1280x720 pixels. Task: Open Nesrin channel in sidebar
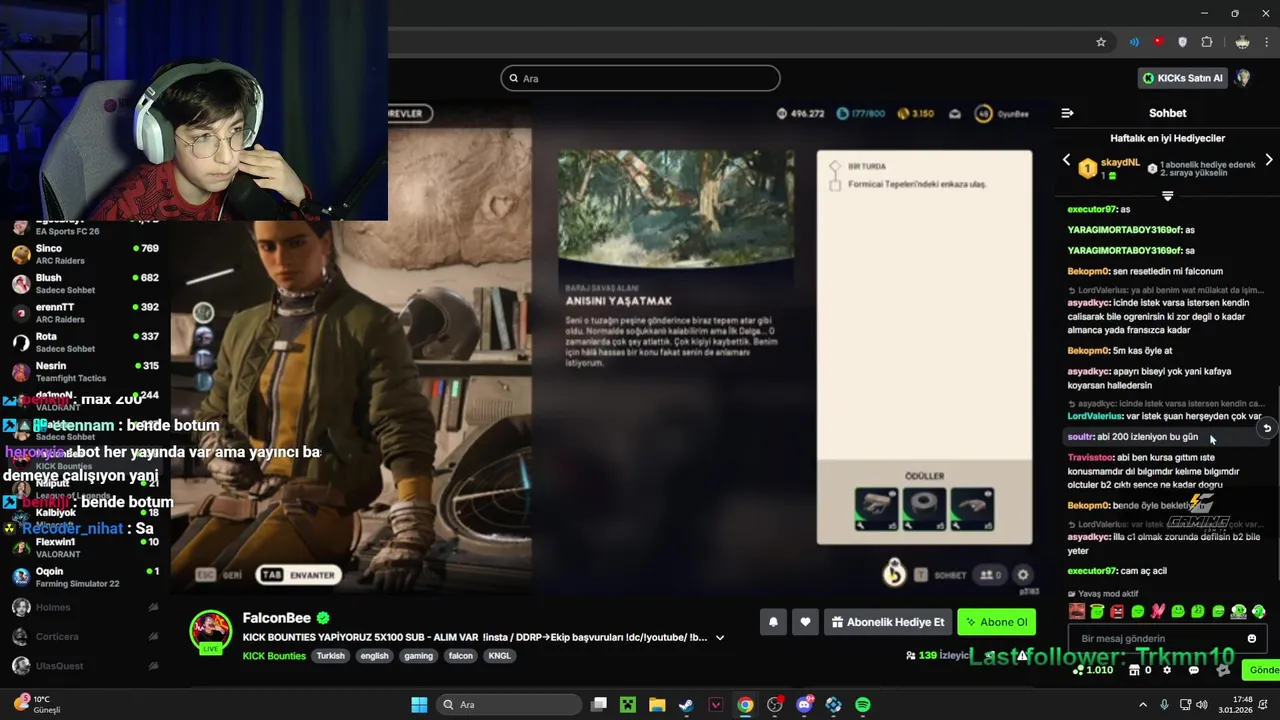(x=86, y=372)
